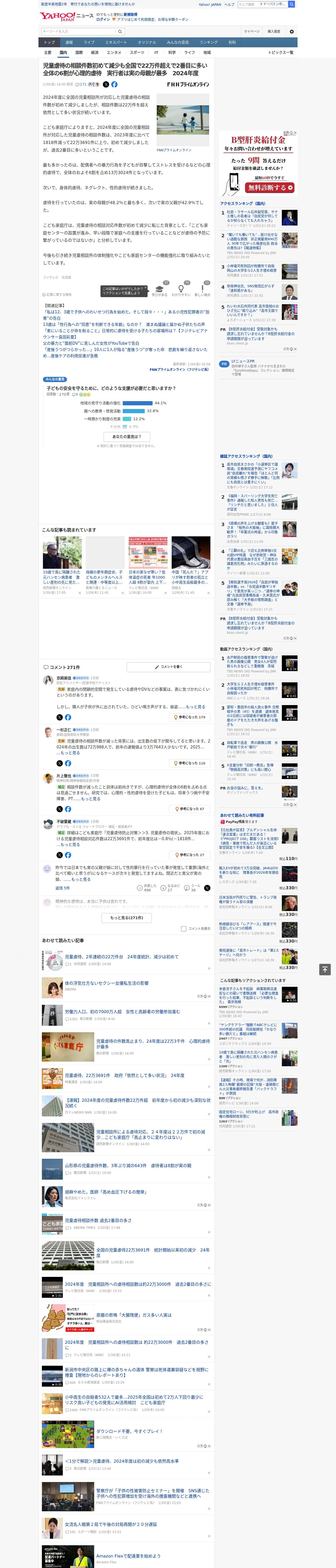Expand 不破雷蔵's comment with 'もっと見る'
This screenshot has height=1568, width=336.
[70, 844]
